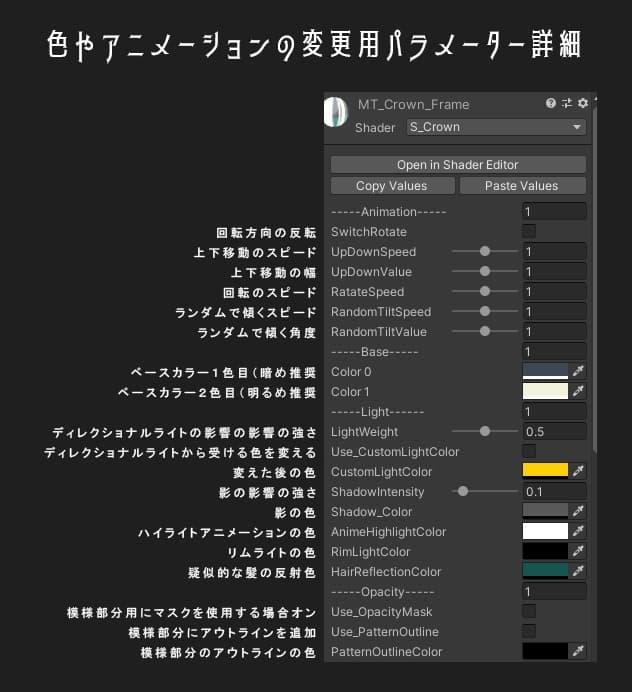Open the PatternOutlineColor swatch
The width and height of the screenshot is (632, 692).
coord(545,651)
